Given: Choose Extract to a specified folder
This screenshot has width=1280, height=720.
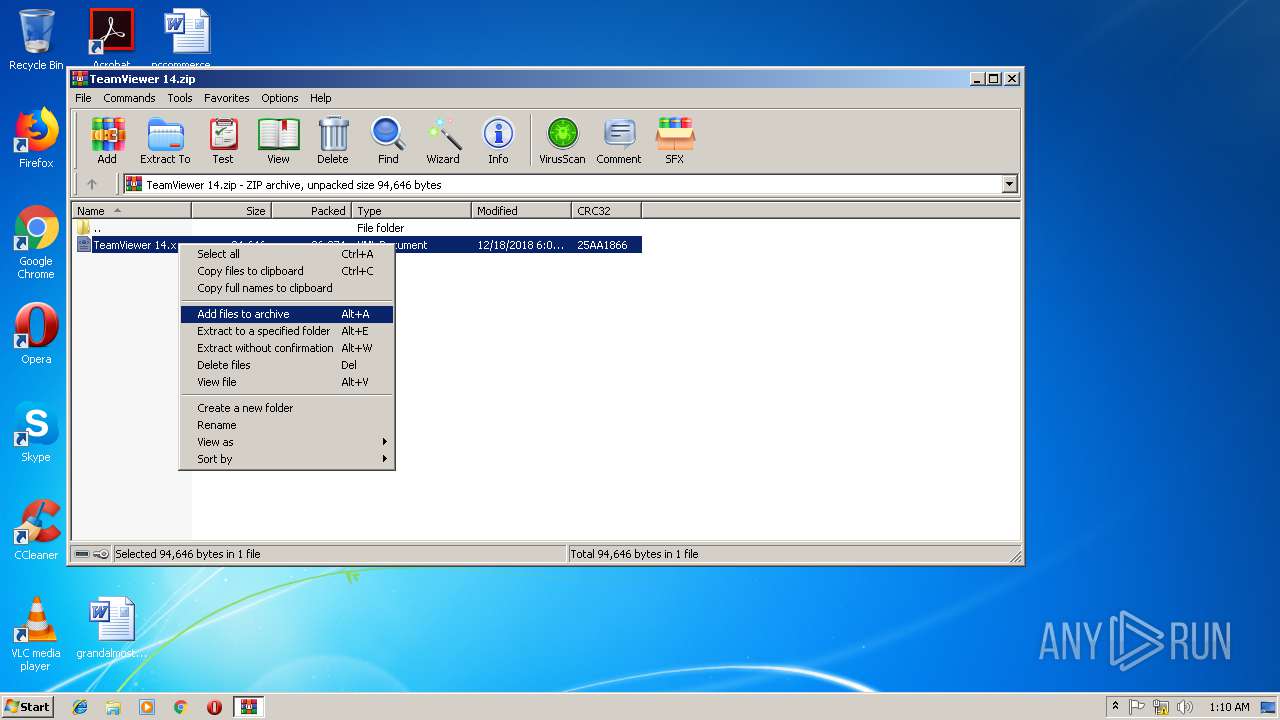Looking at the screenshot, I should click(x=287, y=331).
